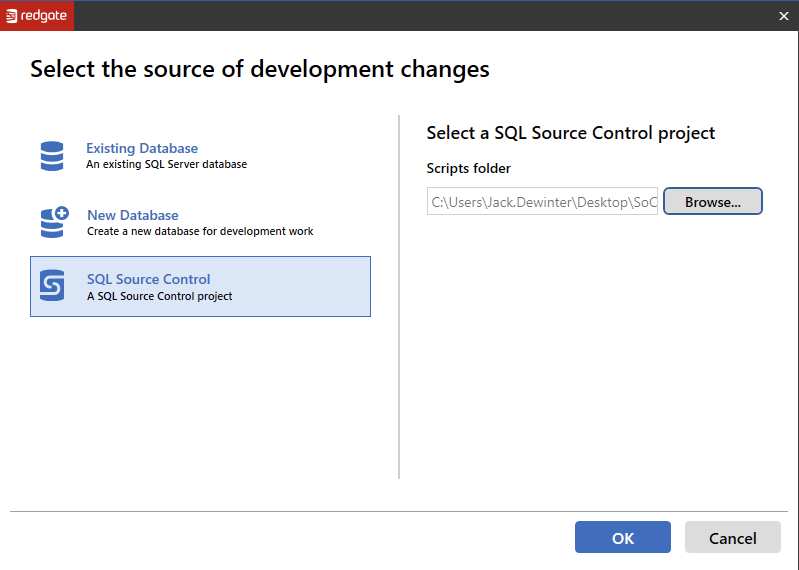This screenshot has width=799, height=570.
Task: Click the 'Select the source of development changes' heading
Action: click(260, 69)
